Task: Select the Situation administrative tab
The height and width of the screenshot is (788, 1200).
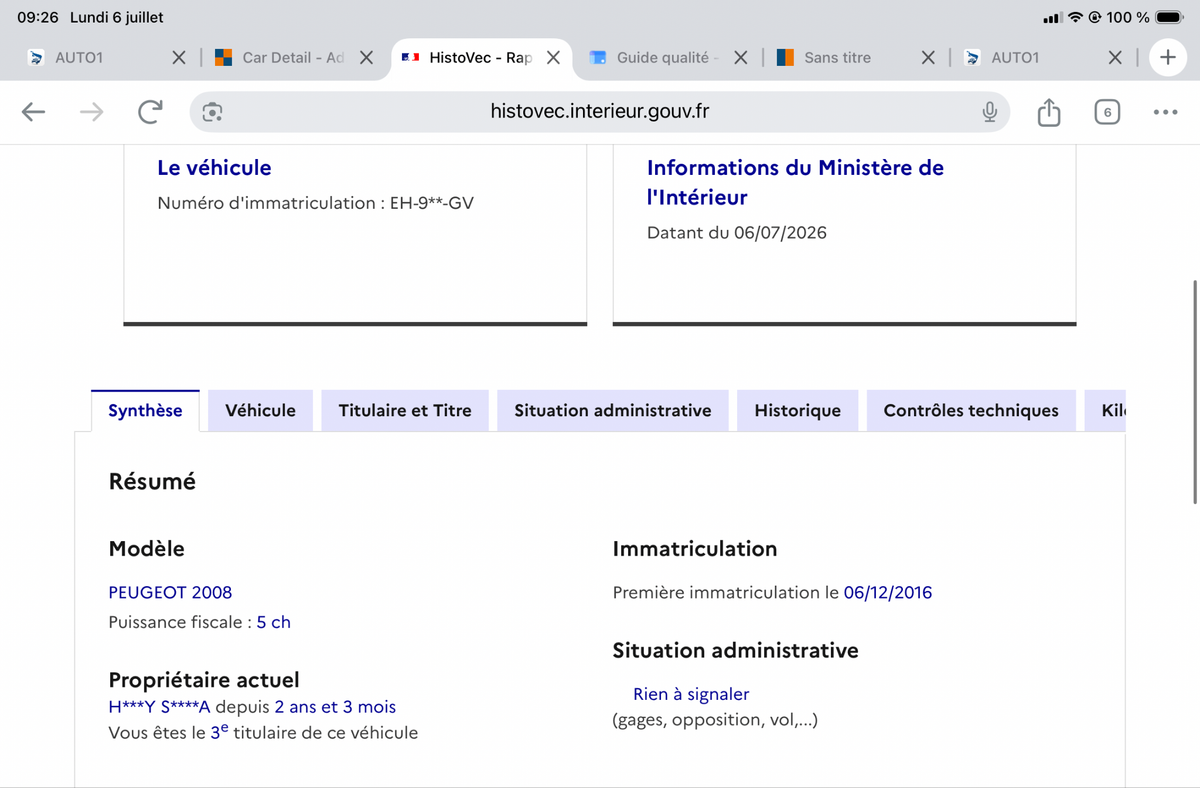Action: [x=613, y=410]
